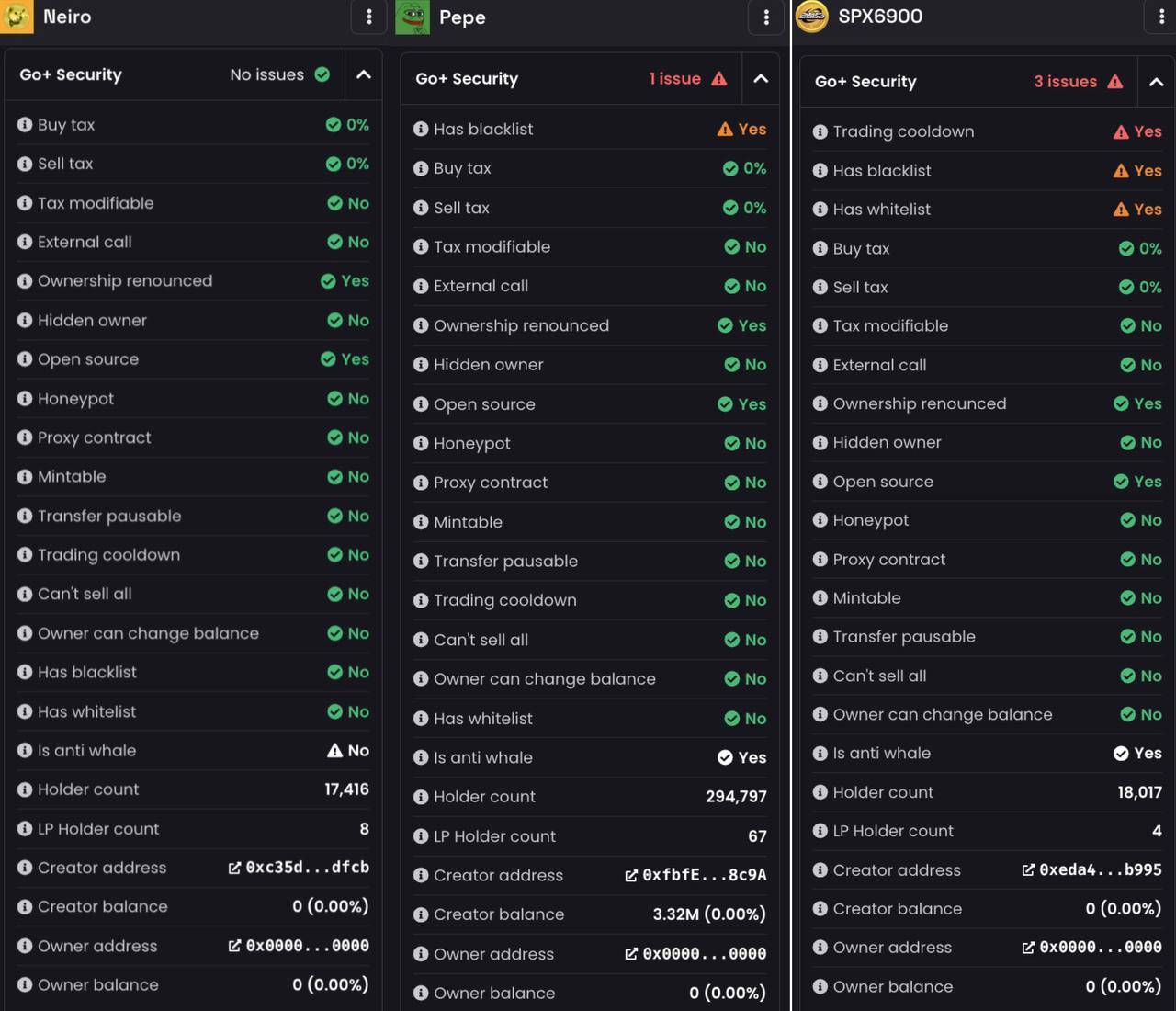Click info icon beside Pepe Trading cooldown

[x=421, y=600]
